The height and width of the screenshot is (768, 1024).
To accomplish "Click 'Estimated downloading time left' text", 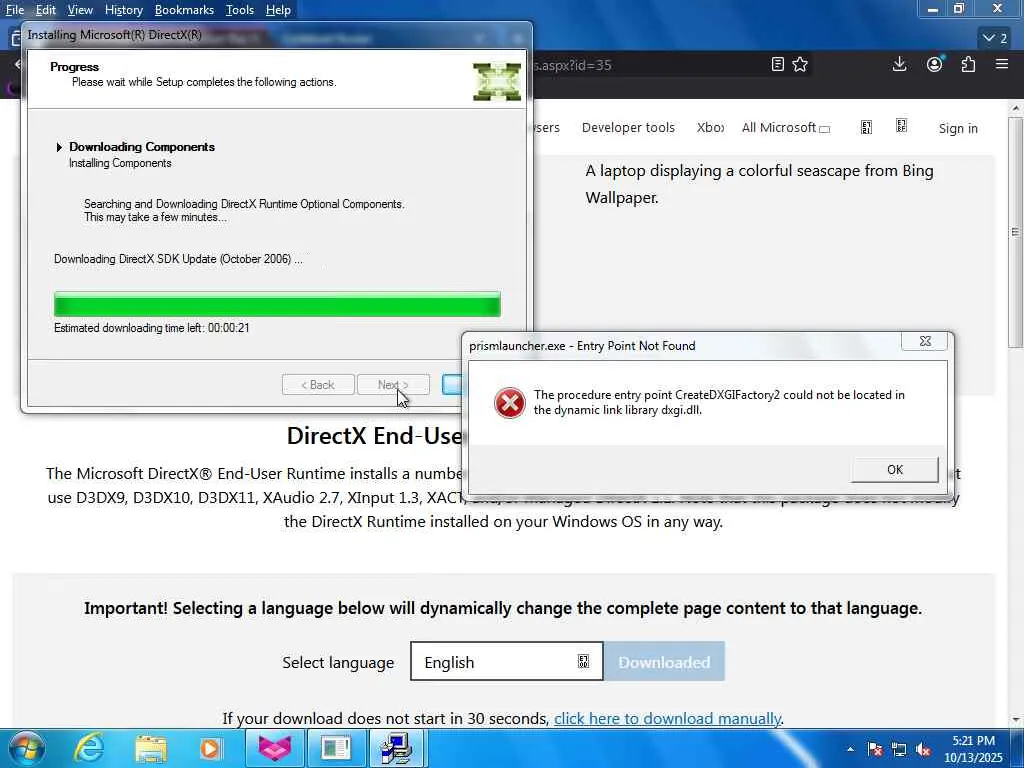I will point(152,328).
